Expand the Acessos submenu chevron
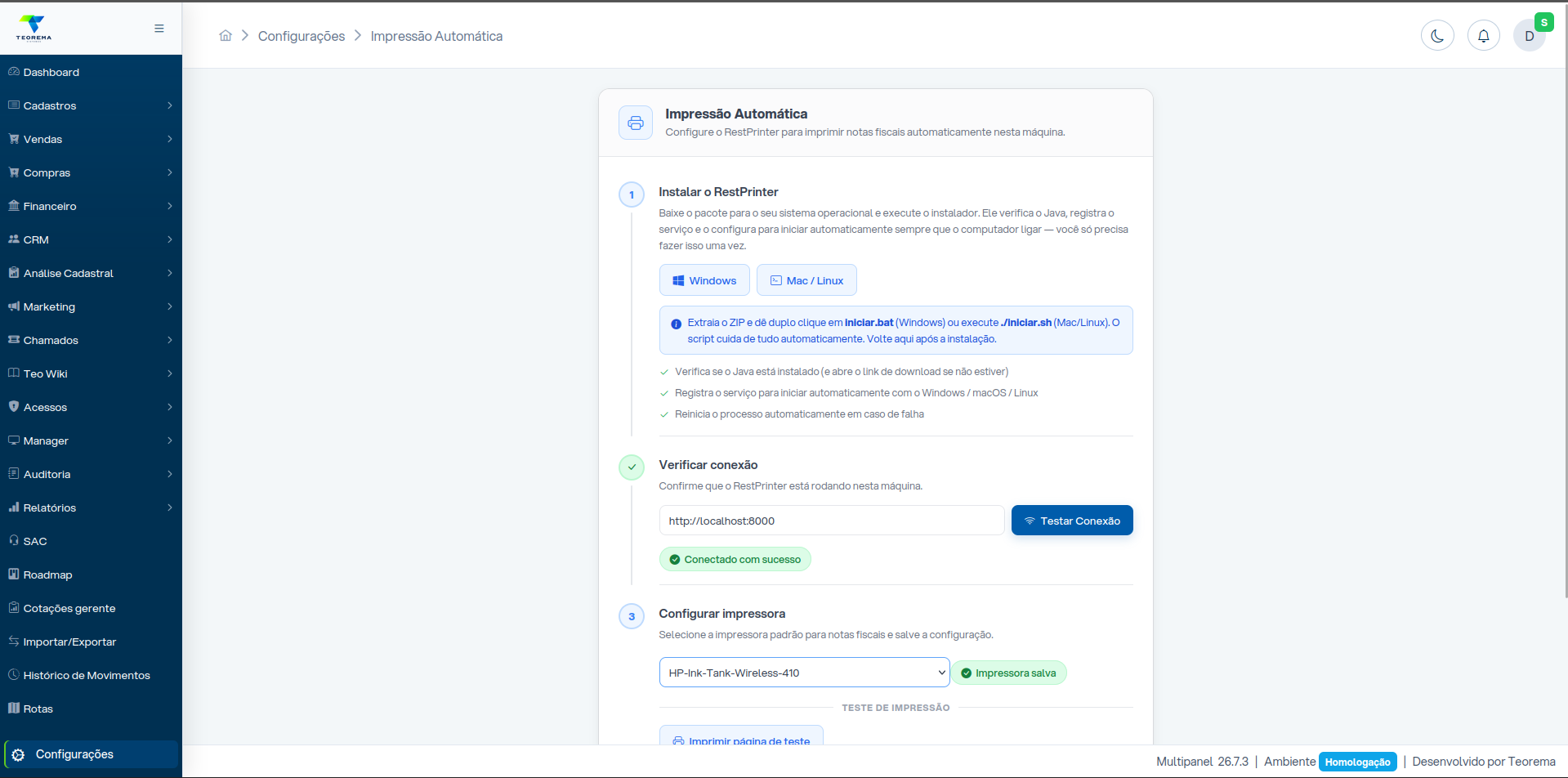Viewport: 1568px width, 778px height. (170, 407)
